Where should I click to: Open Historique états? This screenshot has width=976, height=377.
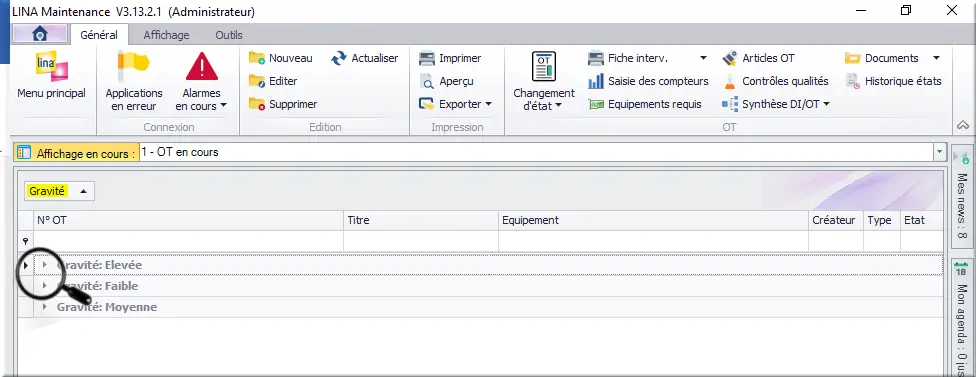(893, 81)
